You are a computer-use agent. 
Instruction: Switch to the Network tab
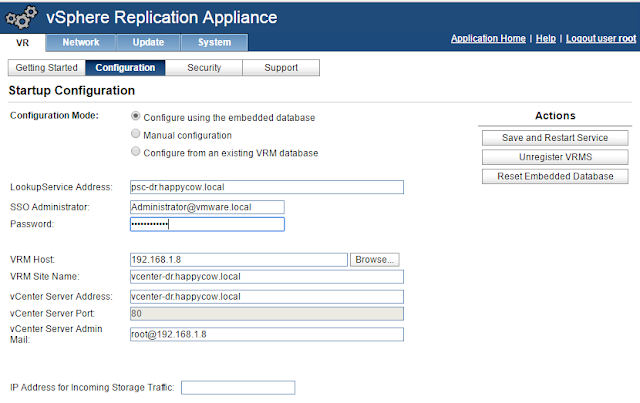pos(81,42)
